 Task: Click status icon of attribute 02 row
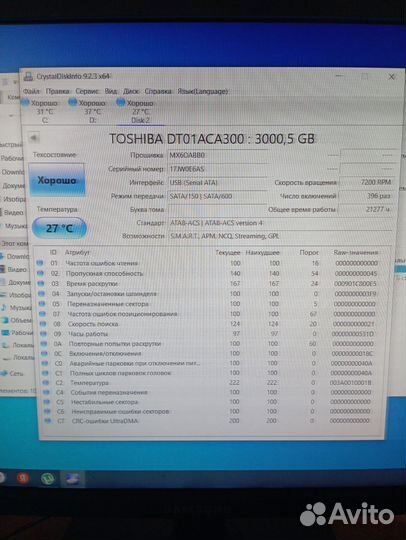(x=40, y=273)
